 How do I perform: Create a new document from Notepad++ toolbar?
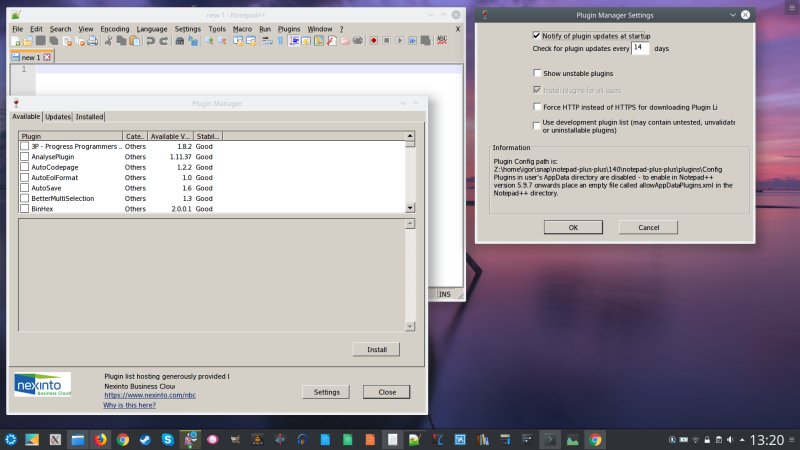coord(16,41)
